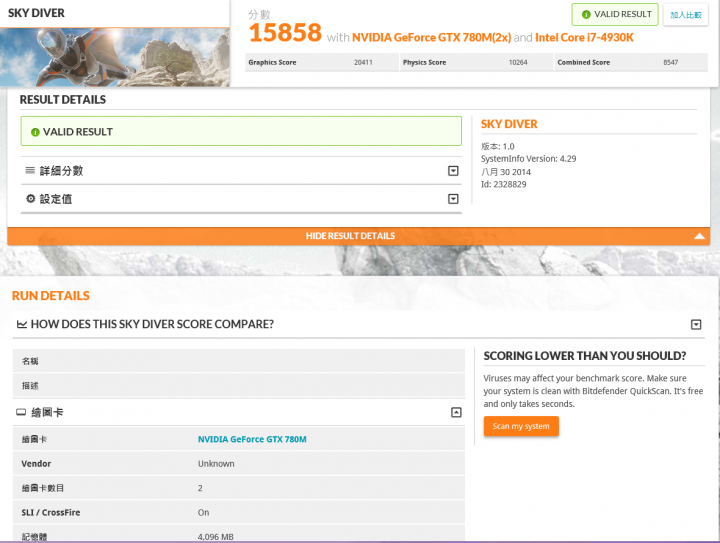Viewport: 720px width, 543px height.
Task: Click the Id: 2328829 text
Action: coord(504,185)
